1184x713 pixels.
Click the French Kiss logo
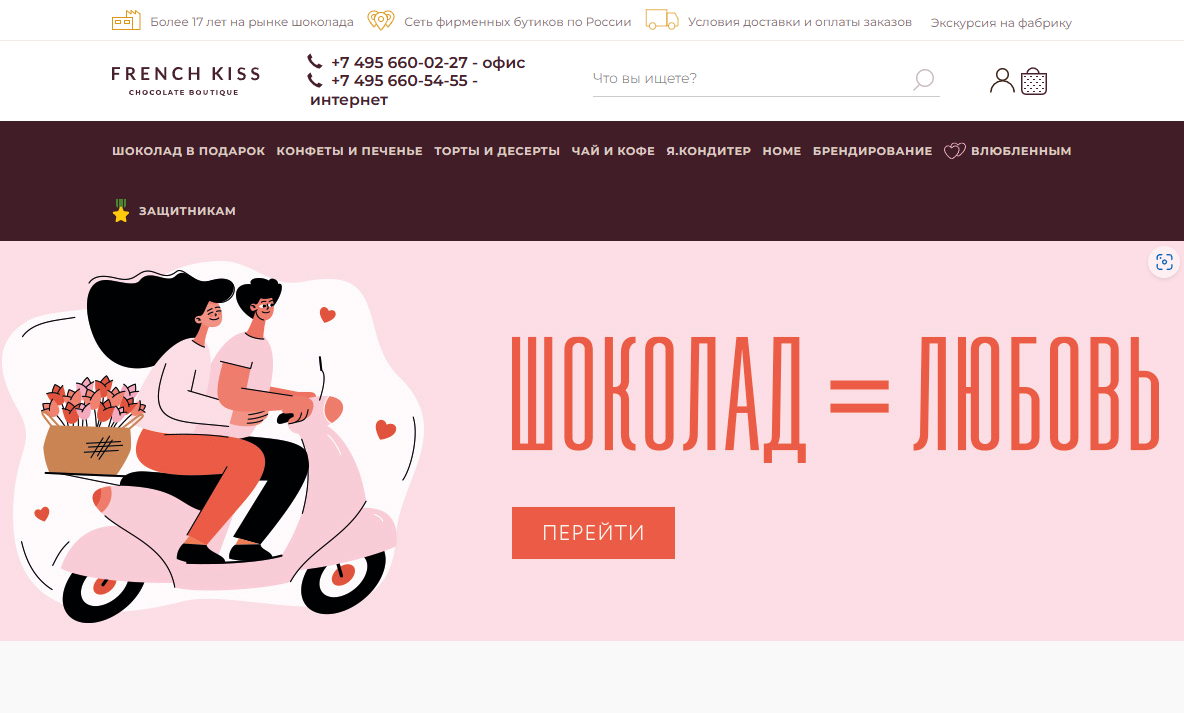(185, 81)
